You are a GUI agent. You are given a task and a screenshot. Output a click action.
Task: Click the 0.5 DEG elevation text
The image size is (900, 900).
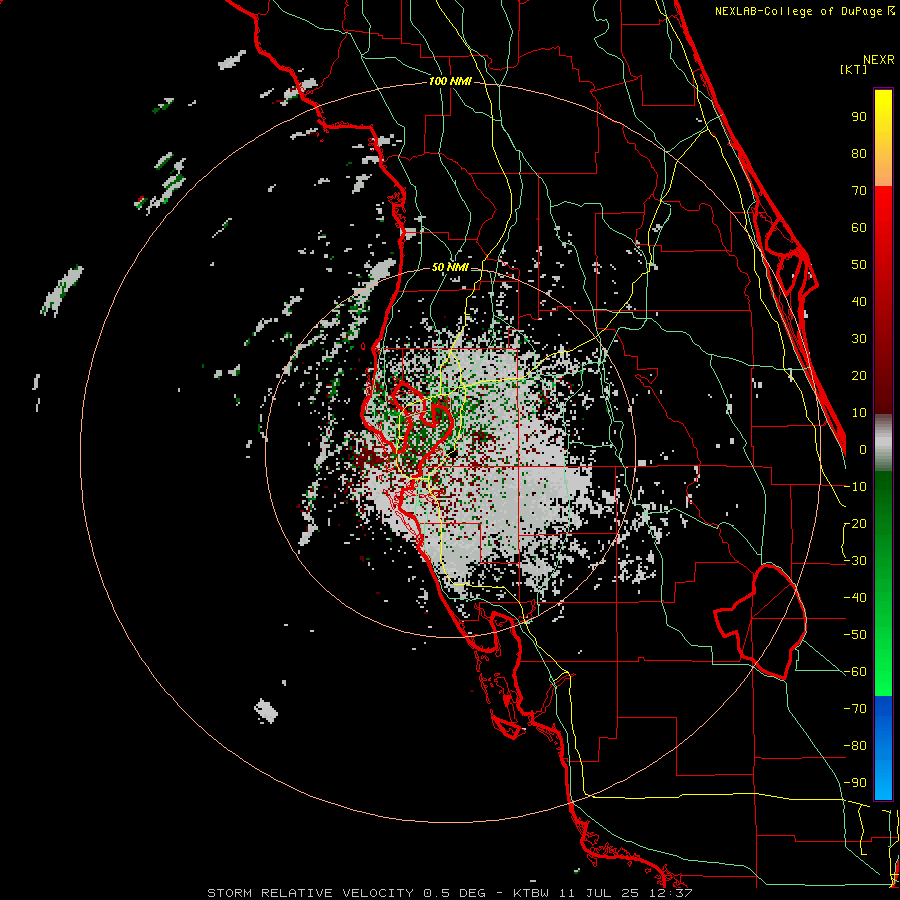tap(455, 893)
